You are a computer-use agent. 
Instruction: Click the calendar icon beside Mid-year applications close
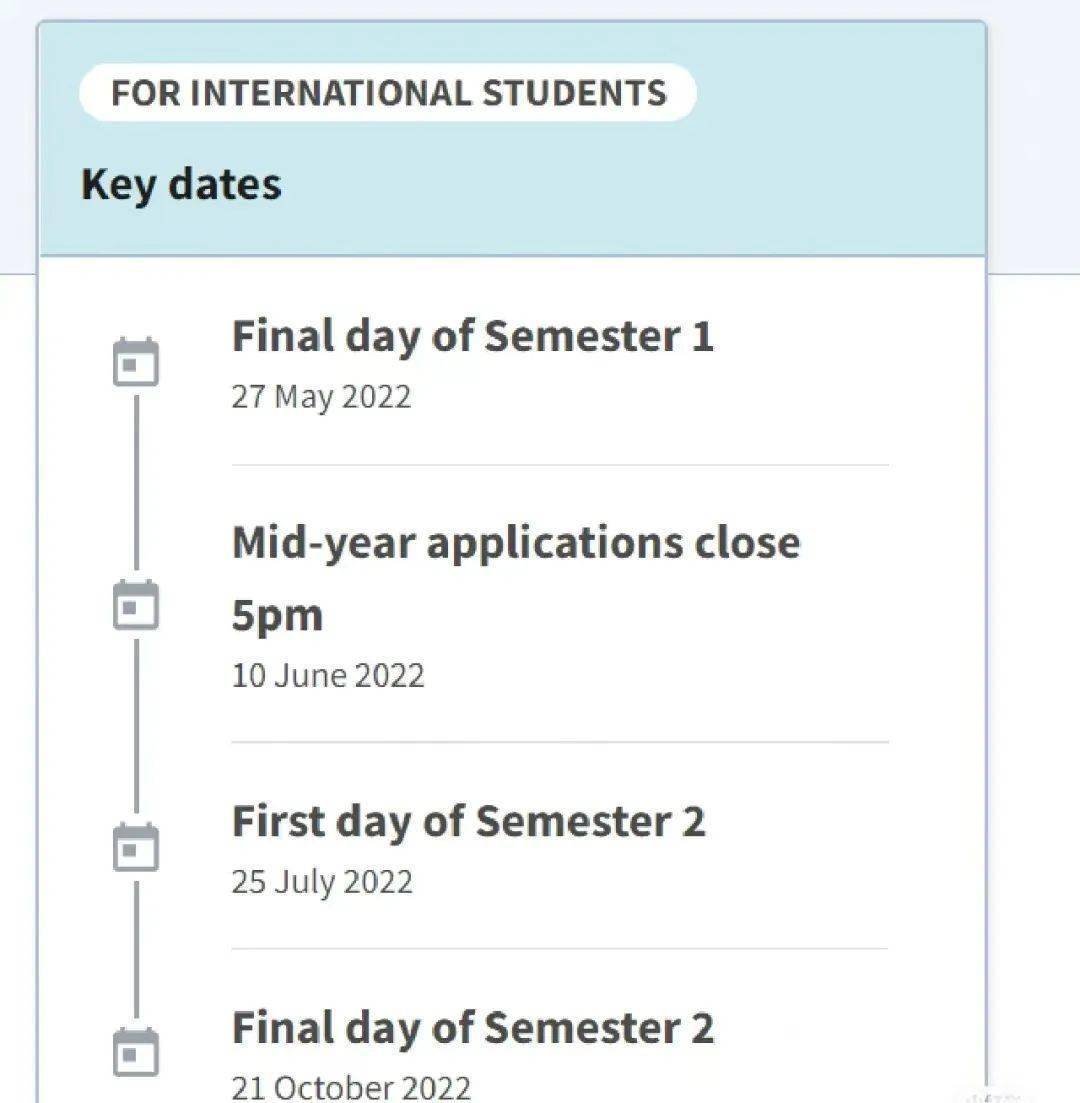(x=136, y=604)
